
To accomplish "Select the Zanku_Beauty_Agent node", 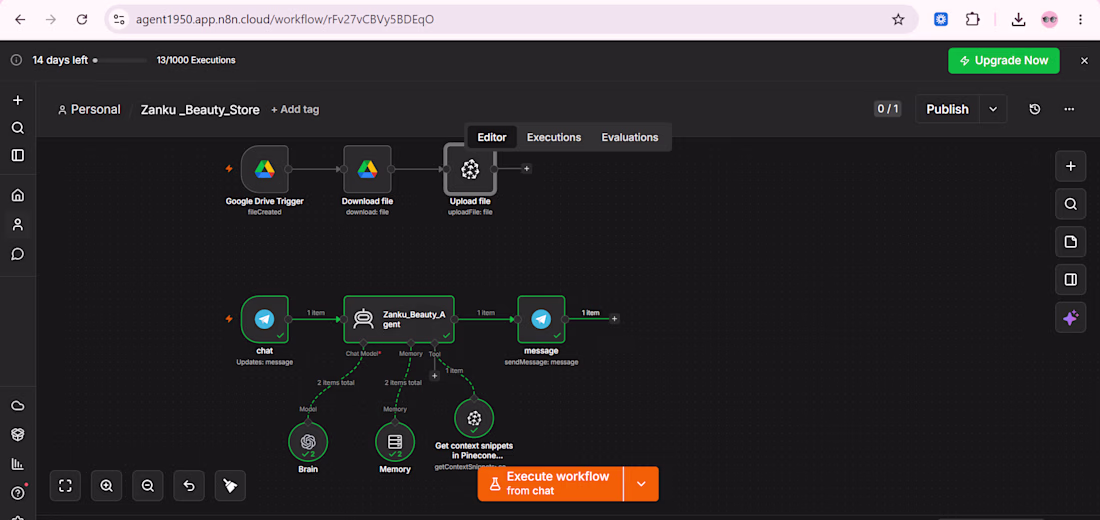I will pos(399,319).
